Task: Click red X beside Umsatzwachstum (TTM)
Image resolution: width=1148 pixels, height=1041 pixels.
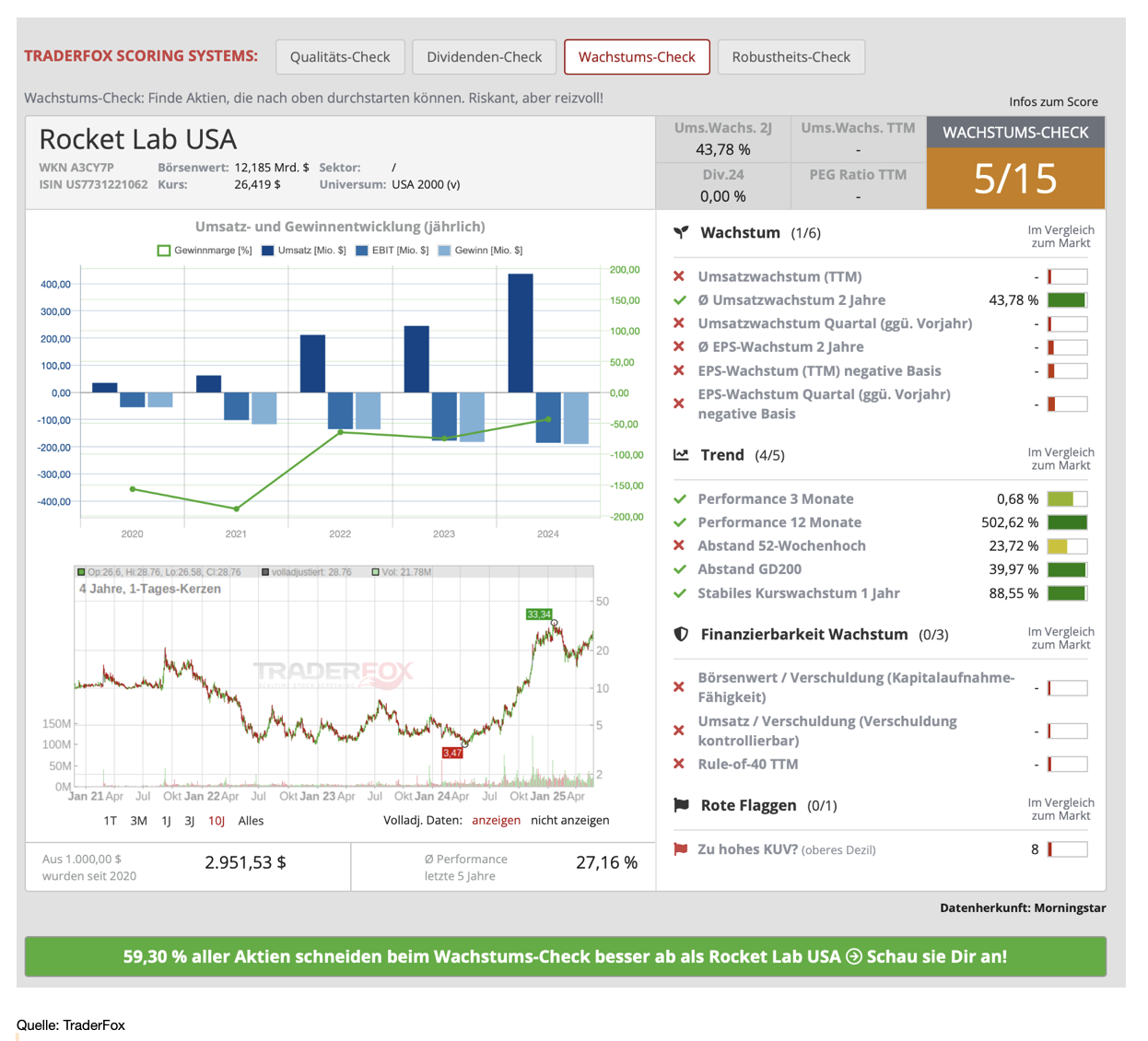Action: [x=679, y=276]
